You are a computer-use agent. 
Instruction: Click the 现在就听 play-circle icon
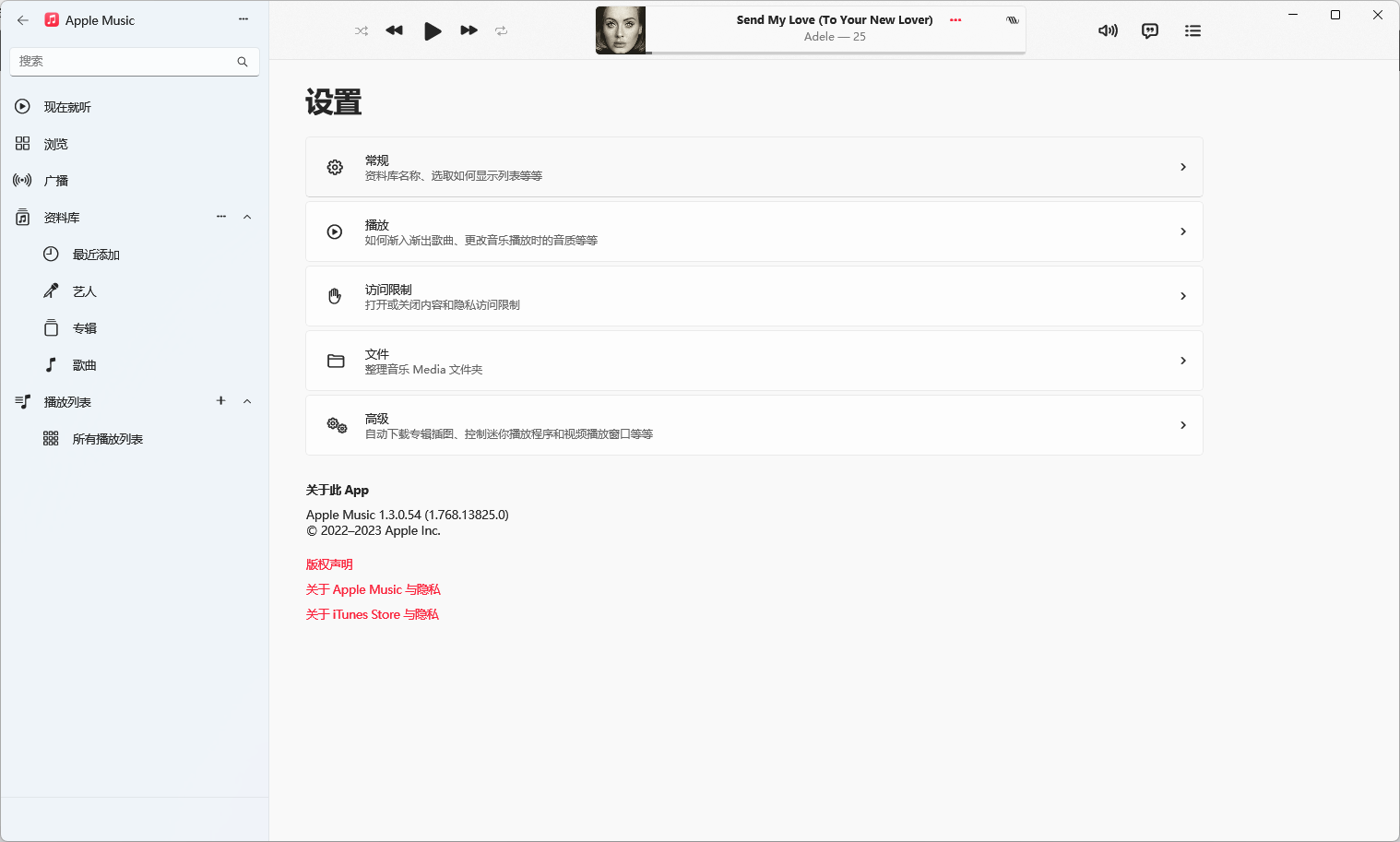click(23, 107)
